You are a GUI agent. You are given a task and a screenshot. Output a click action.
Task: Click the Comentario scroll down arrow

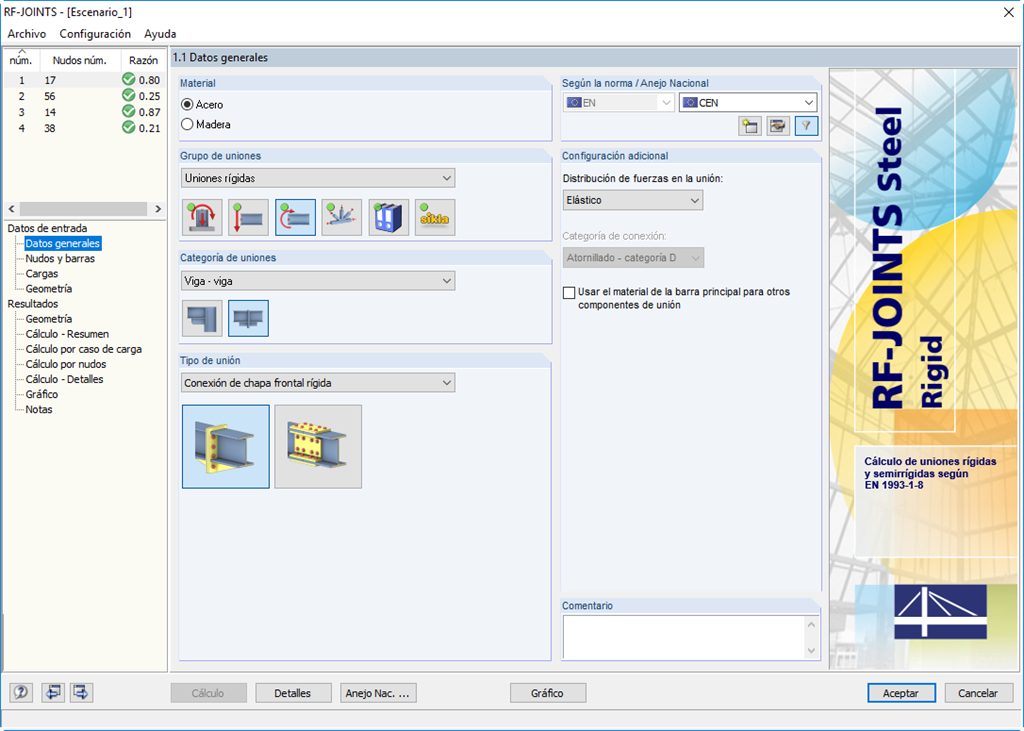click(x=812, y=651)
